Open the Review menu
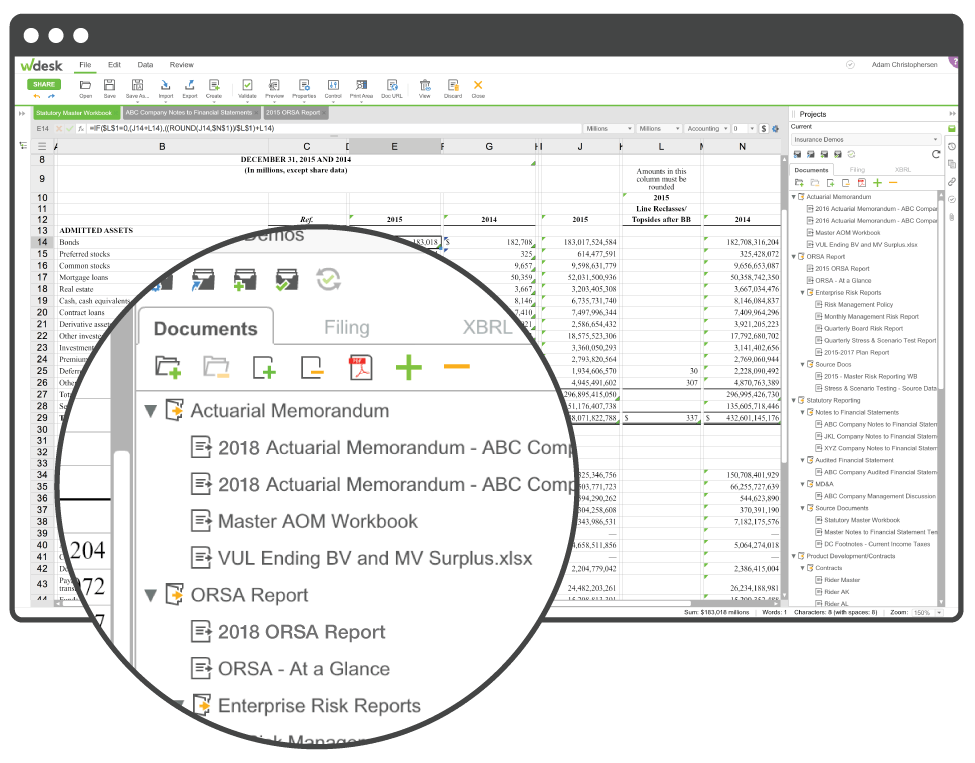 pos(182,65)
